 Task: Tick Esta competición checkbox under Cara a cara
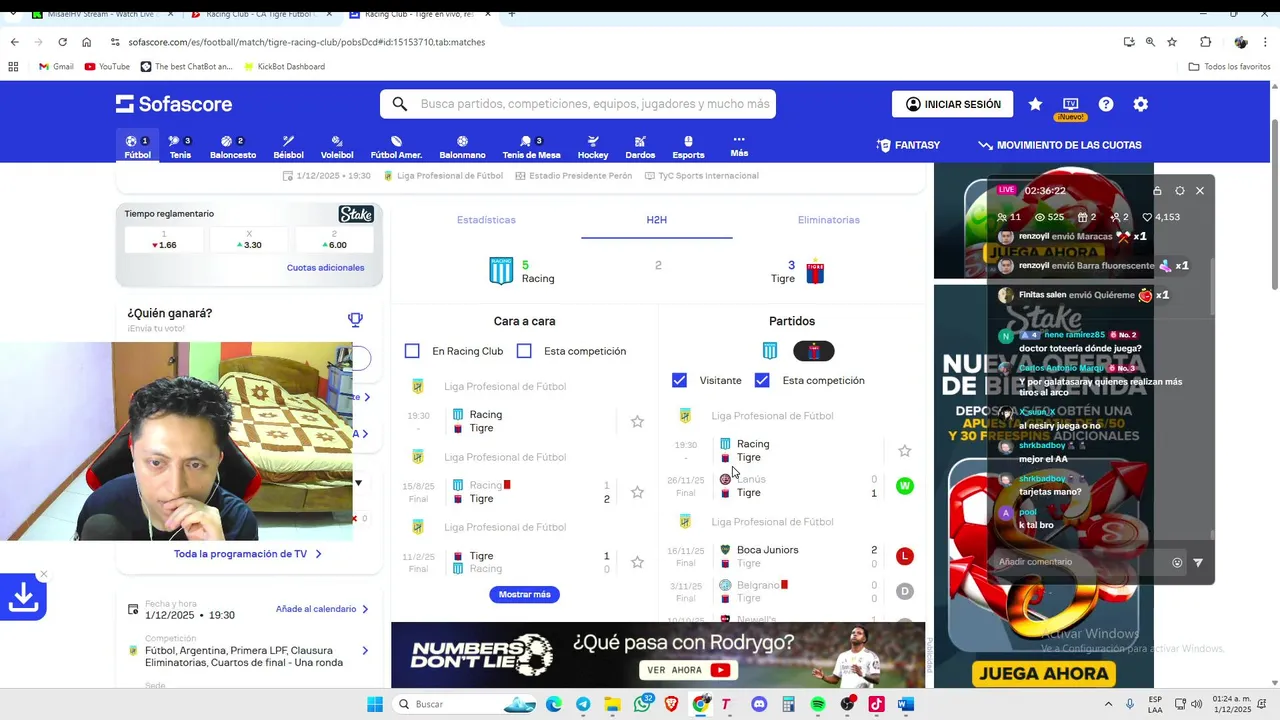(524, 351)
